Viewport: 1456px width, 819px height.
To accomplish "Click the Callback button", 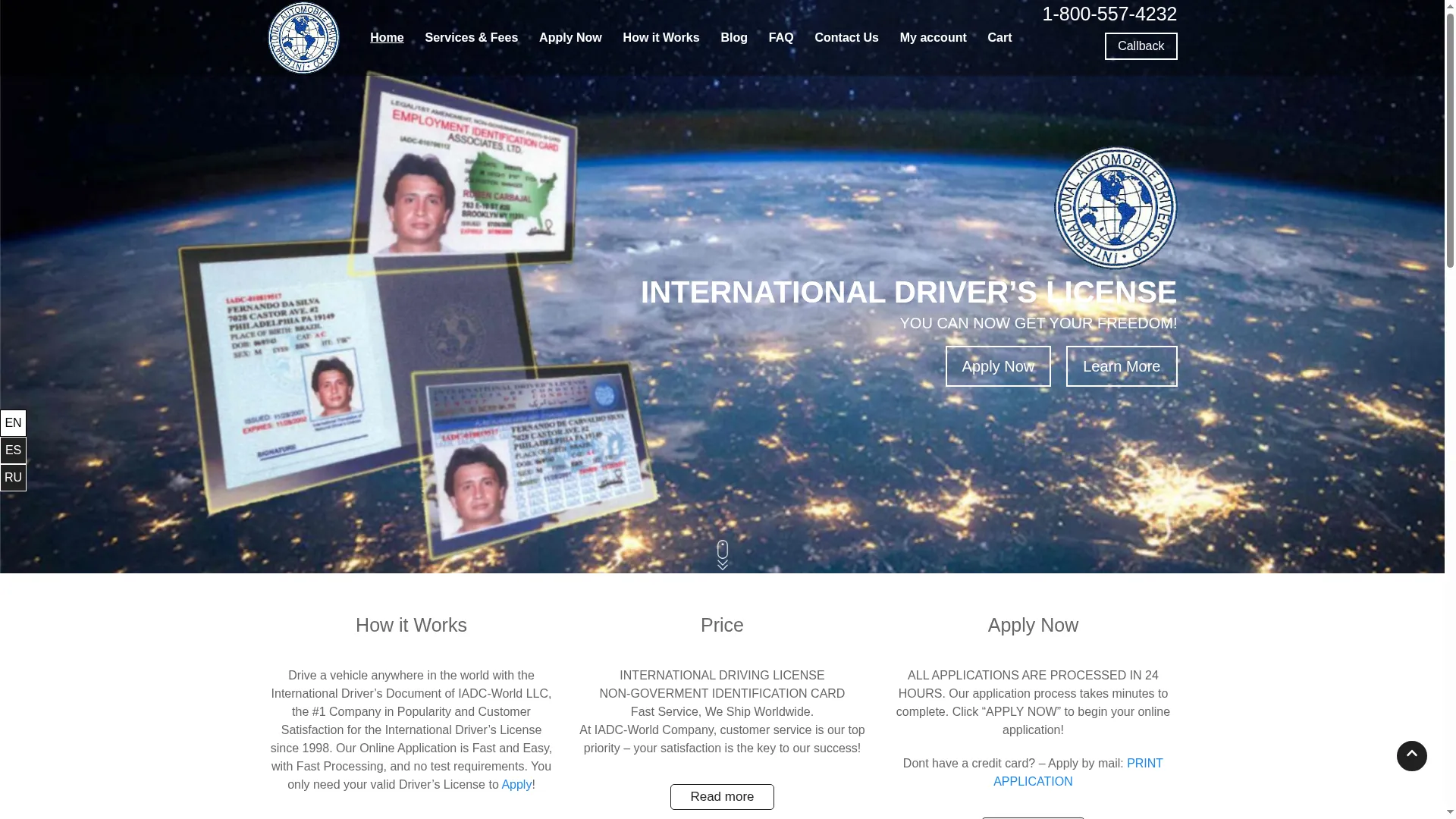I will [1141, 46].
